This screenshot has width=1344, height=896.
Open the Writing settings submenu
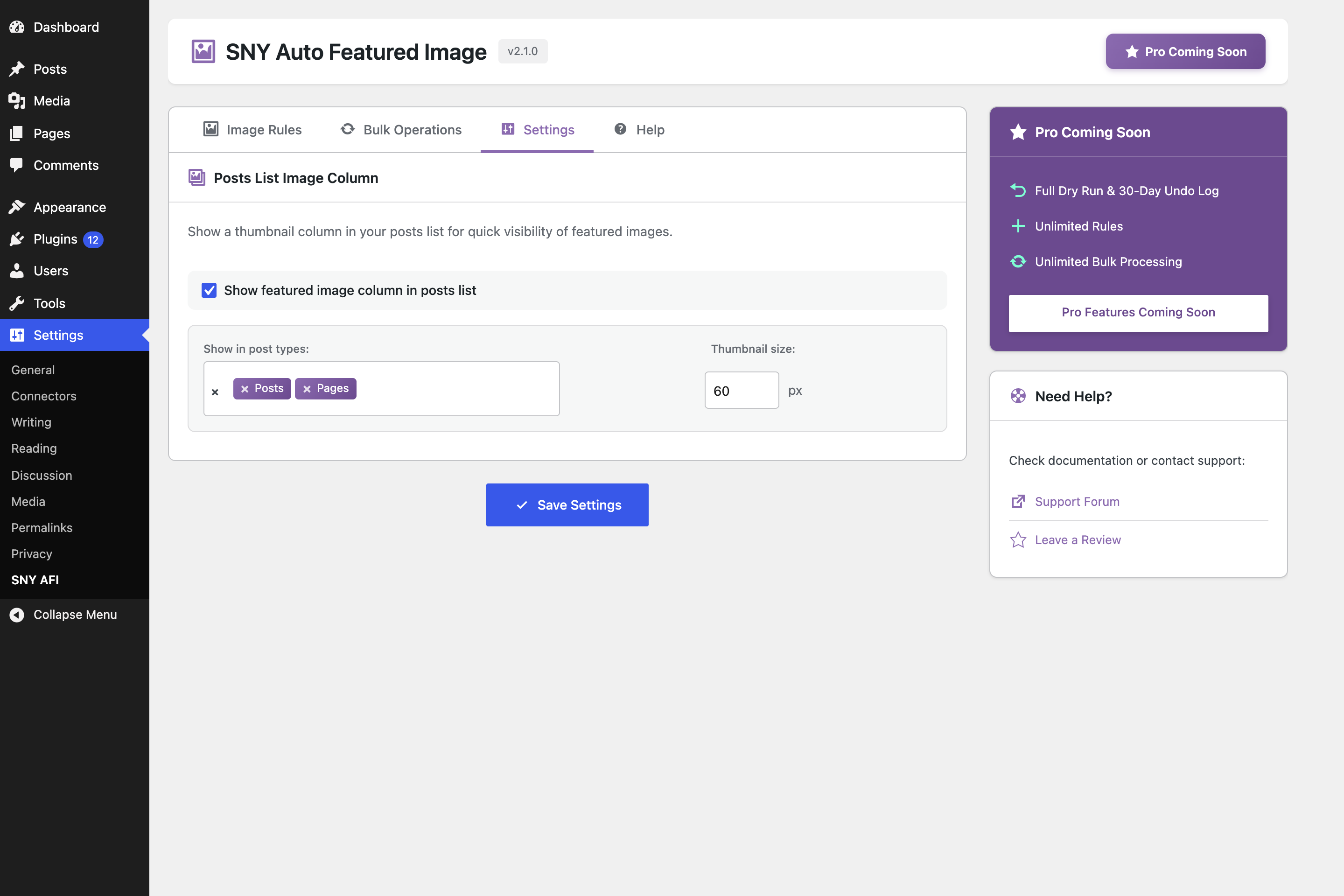click(x=31, y=422)
